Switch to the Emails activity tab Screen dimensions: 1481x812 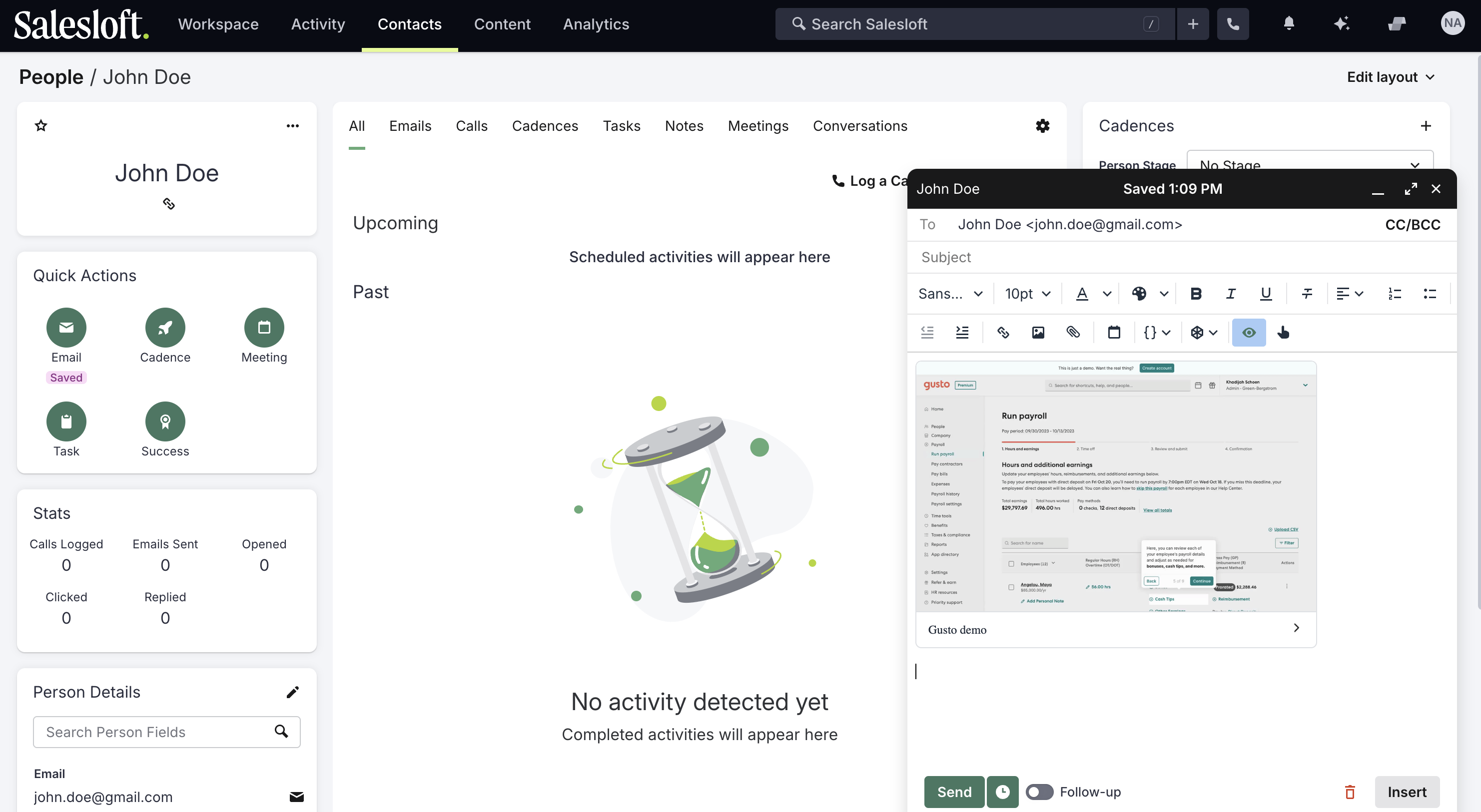point(410,126)
